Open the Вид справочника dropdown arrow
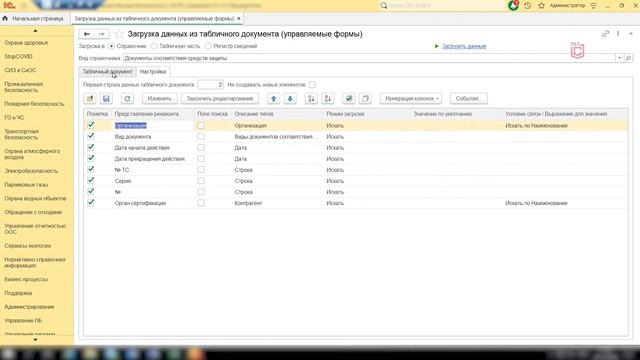Viewport: 640px width, 360px height. (619, 58)
